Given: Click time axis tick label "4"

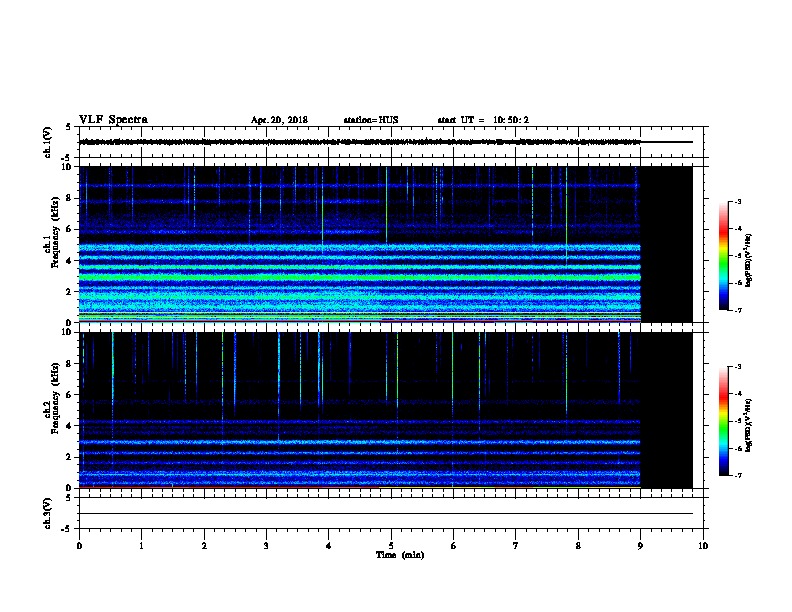Looking at the screenshot, I should [x=329, y=546].
